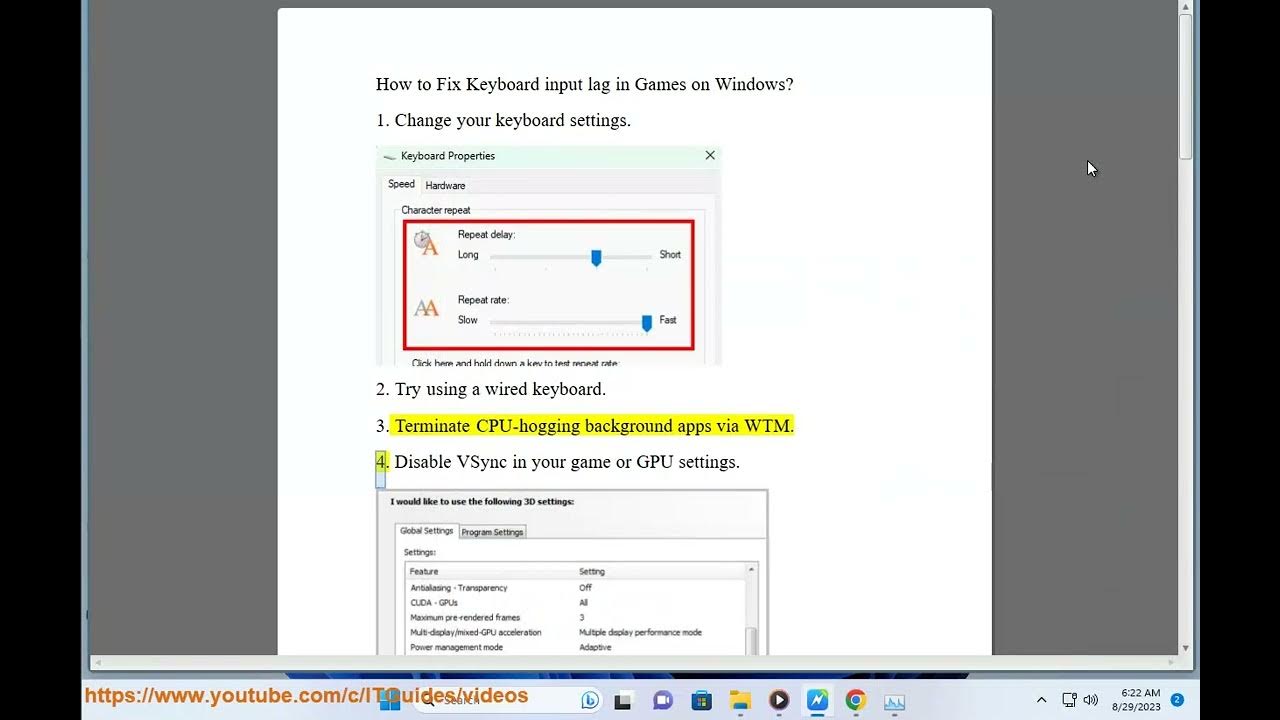The width and height of the screenshot is (1280, 720).
Task: Launch the Teams Chat taskbar icon
Action: pos(662,700)
